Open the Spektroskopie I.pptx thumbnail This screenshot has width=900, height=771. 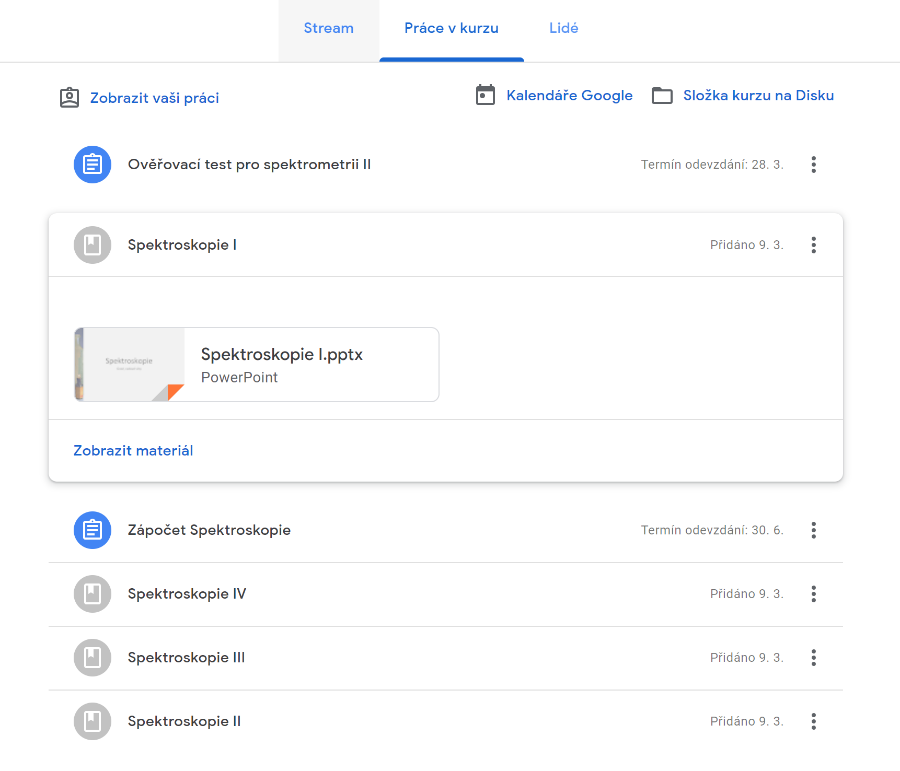pyautogui.click(x=129, y=364)
